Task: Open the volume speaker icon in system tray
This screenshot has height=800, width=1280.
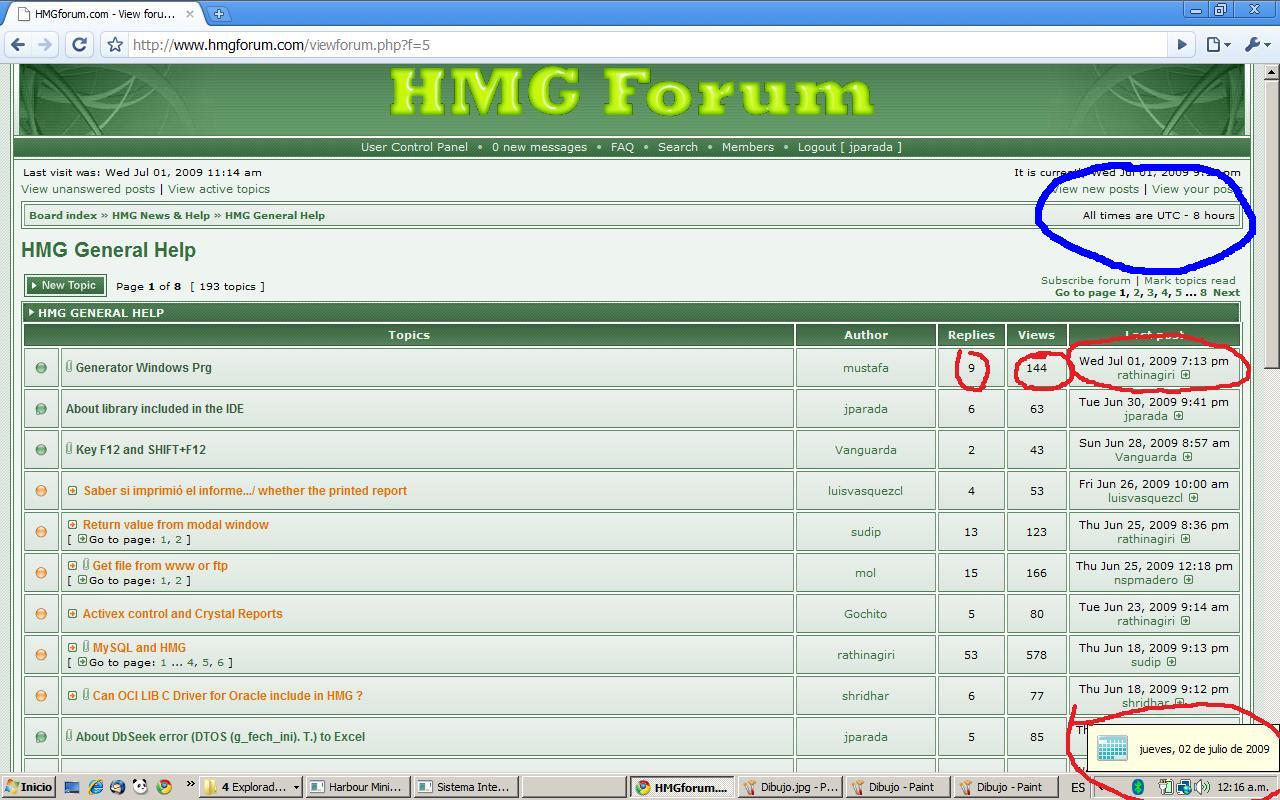Action: (1201, 787)
